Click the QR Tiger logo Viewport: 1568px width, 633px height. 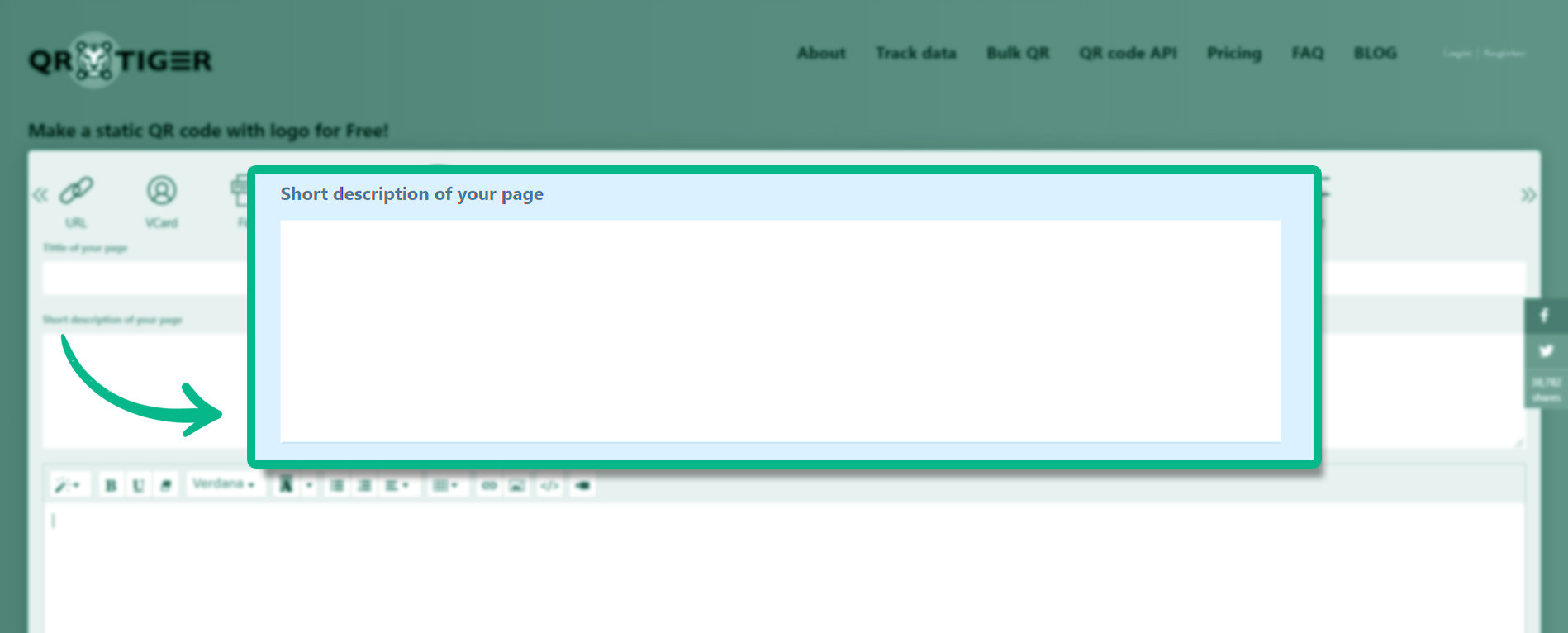(121, 60)
